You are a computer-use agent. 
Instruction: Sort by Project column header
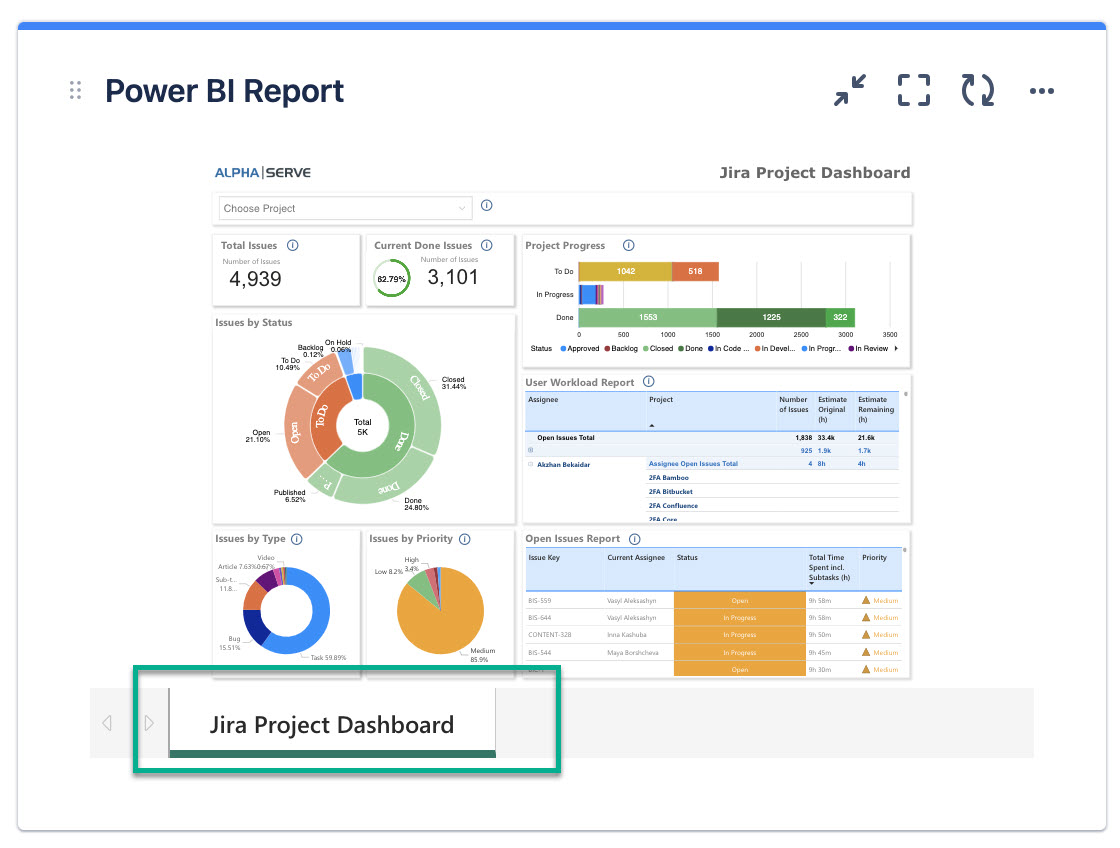point(661,400)
